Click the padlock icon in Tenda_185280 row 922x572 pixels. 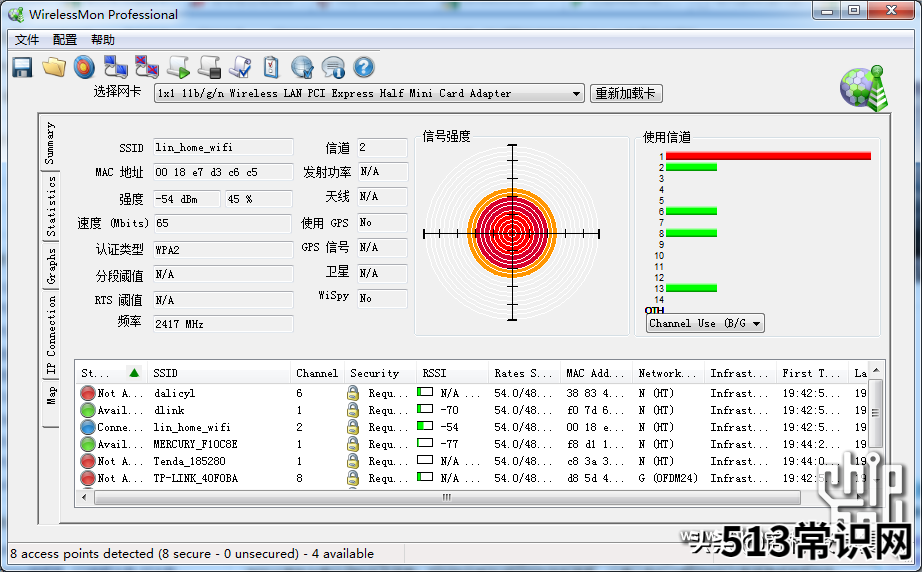(x=353, y=461)
